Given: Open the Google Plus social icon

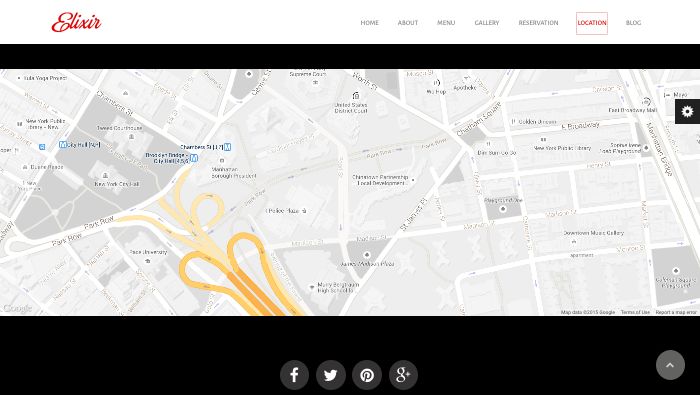Looking at the screenshot, I should [x=403, y=375].
